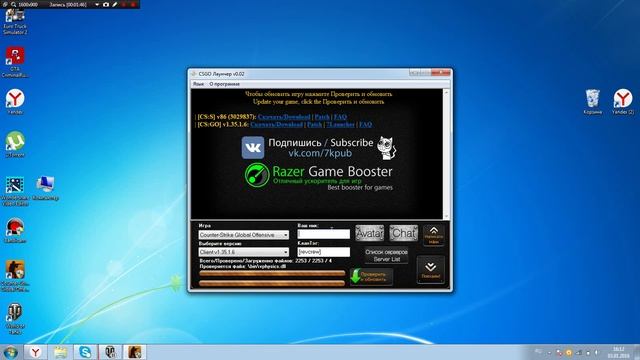Click the pencil icon in the recording bar
Image resolution: width=640 pixels, height=360 pixels.
click(115, 4)
